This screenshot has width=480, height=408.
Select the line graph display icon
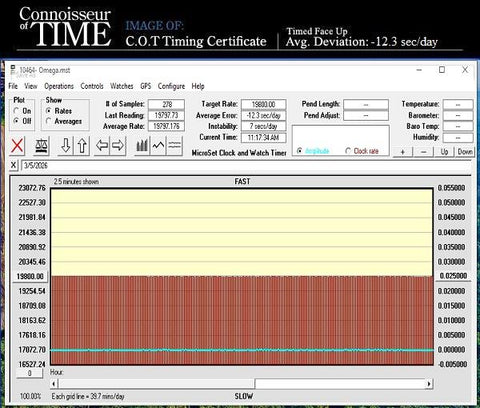[x=158, y=146]
